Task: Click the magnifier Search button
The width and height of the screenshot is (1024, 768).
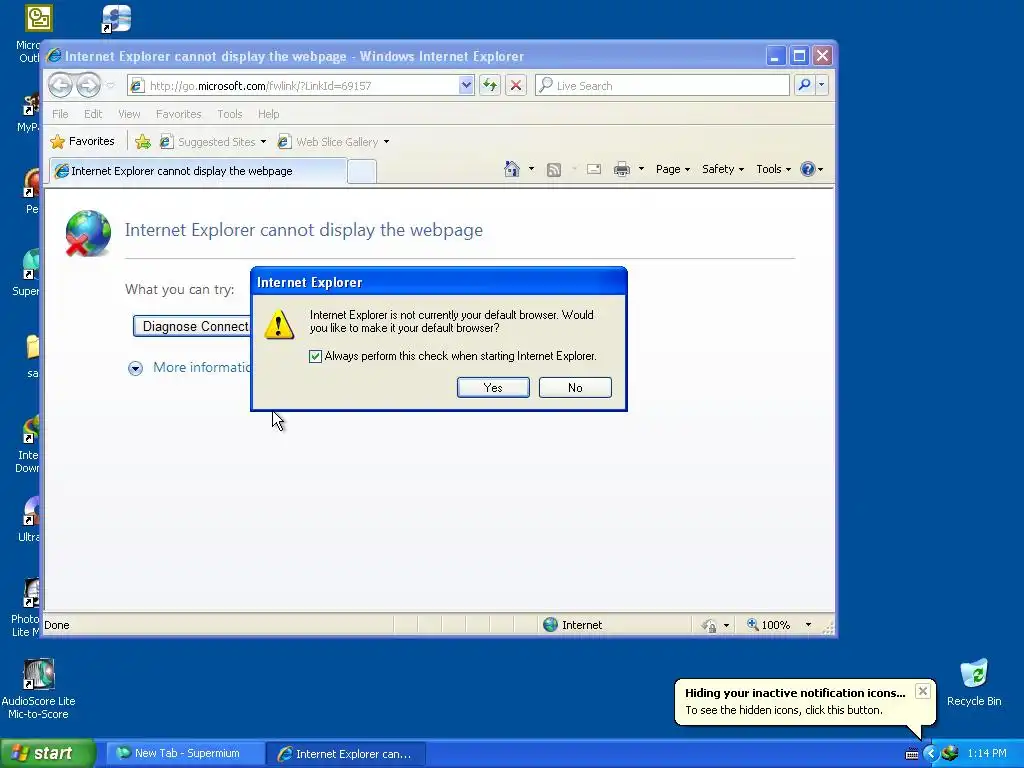Action: click(804, 86)
